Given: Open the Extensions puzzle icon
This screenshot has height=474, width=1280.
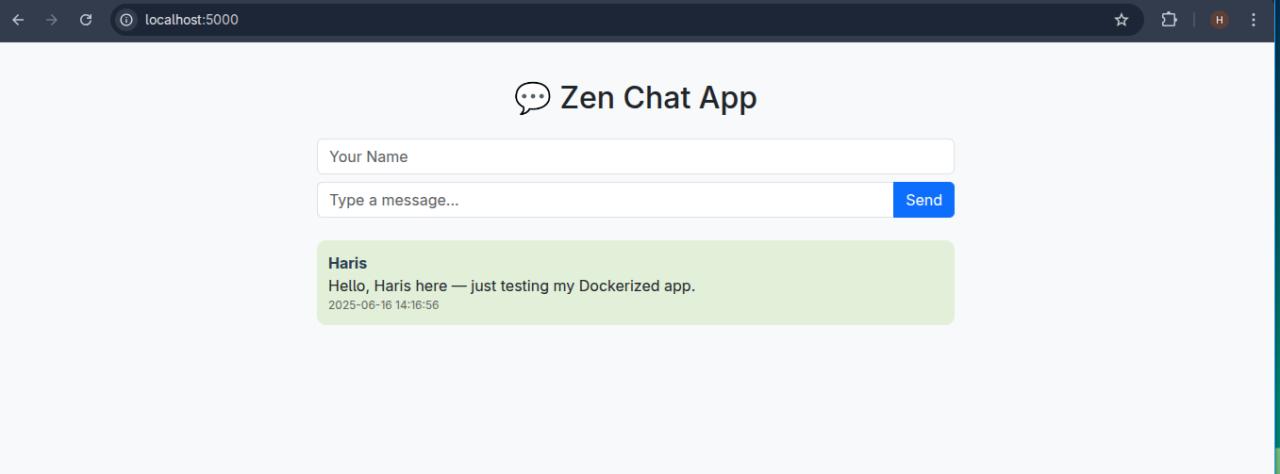Looking at the screenshot, I should click(x=1168, y=19).
